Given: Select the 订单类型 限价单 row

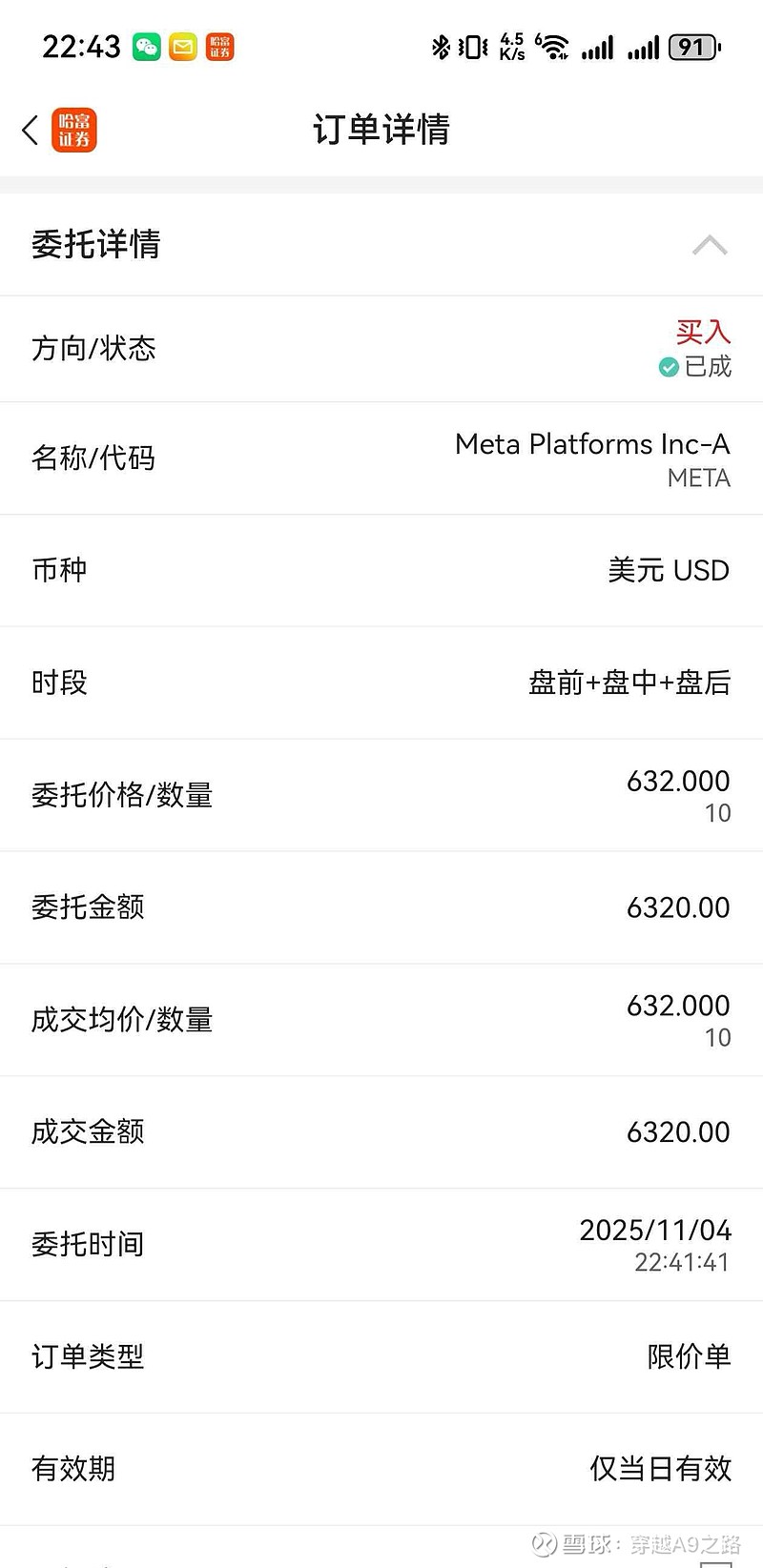Looking at the screenshot, I should pyautogui.click(x=381, y=1356).
